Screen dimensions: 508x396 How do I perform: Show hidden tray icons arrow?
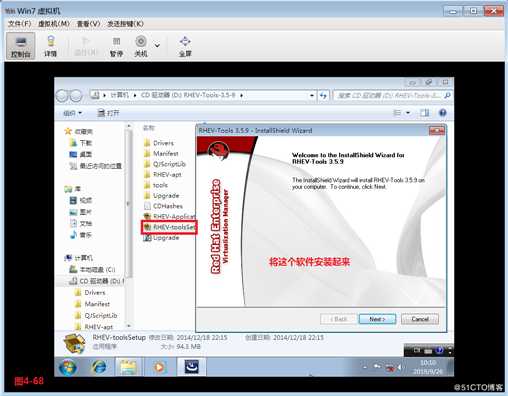pos(365,367)
